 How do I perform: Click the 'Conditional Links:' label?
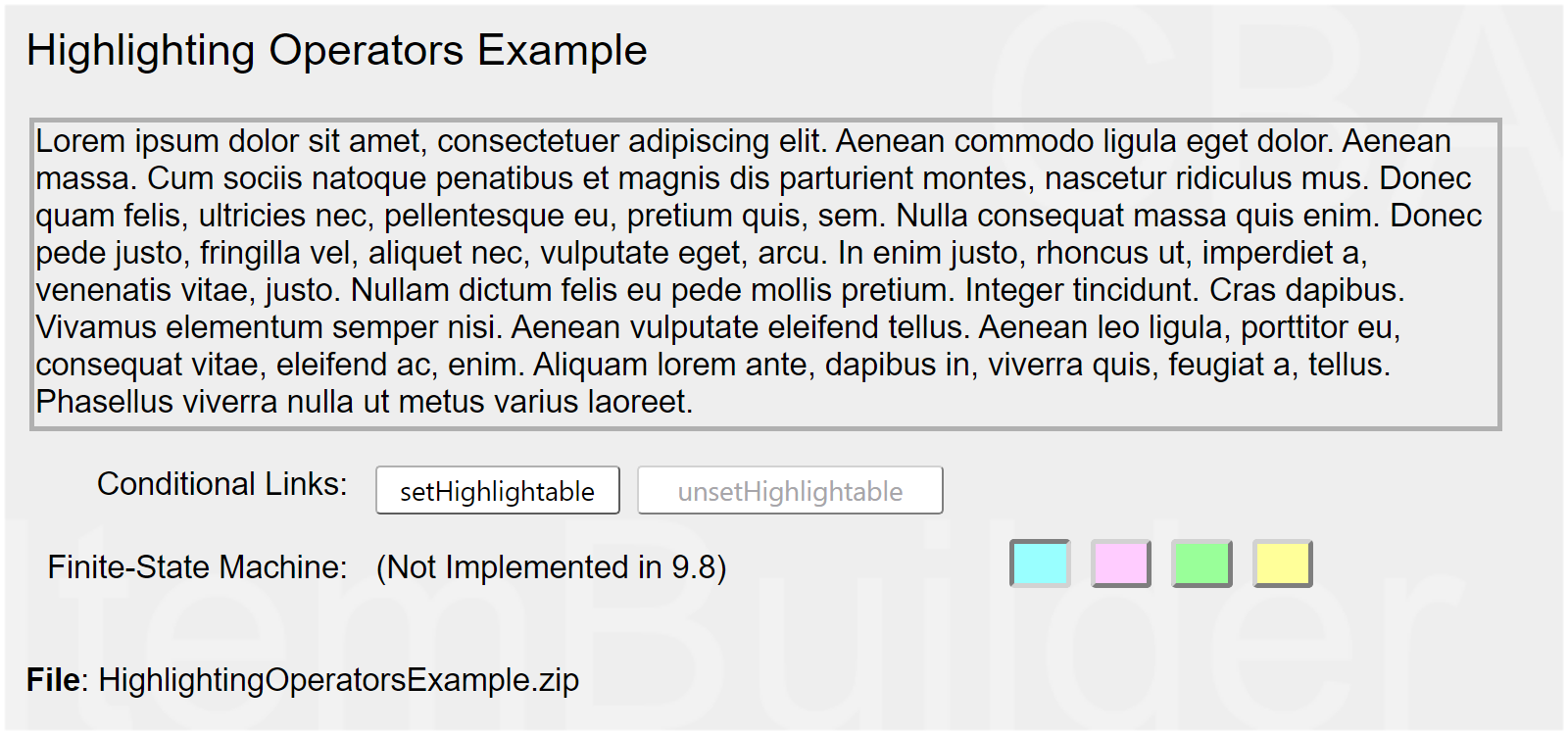[x=221, y=484]
